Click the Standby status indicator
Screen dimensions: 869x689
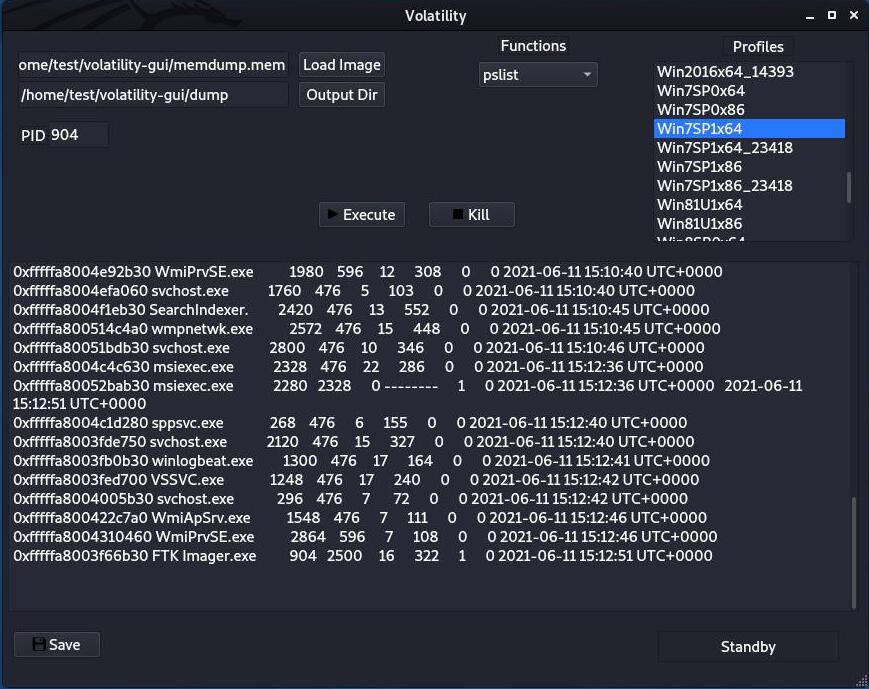point(748,647)
